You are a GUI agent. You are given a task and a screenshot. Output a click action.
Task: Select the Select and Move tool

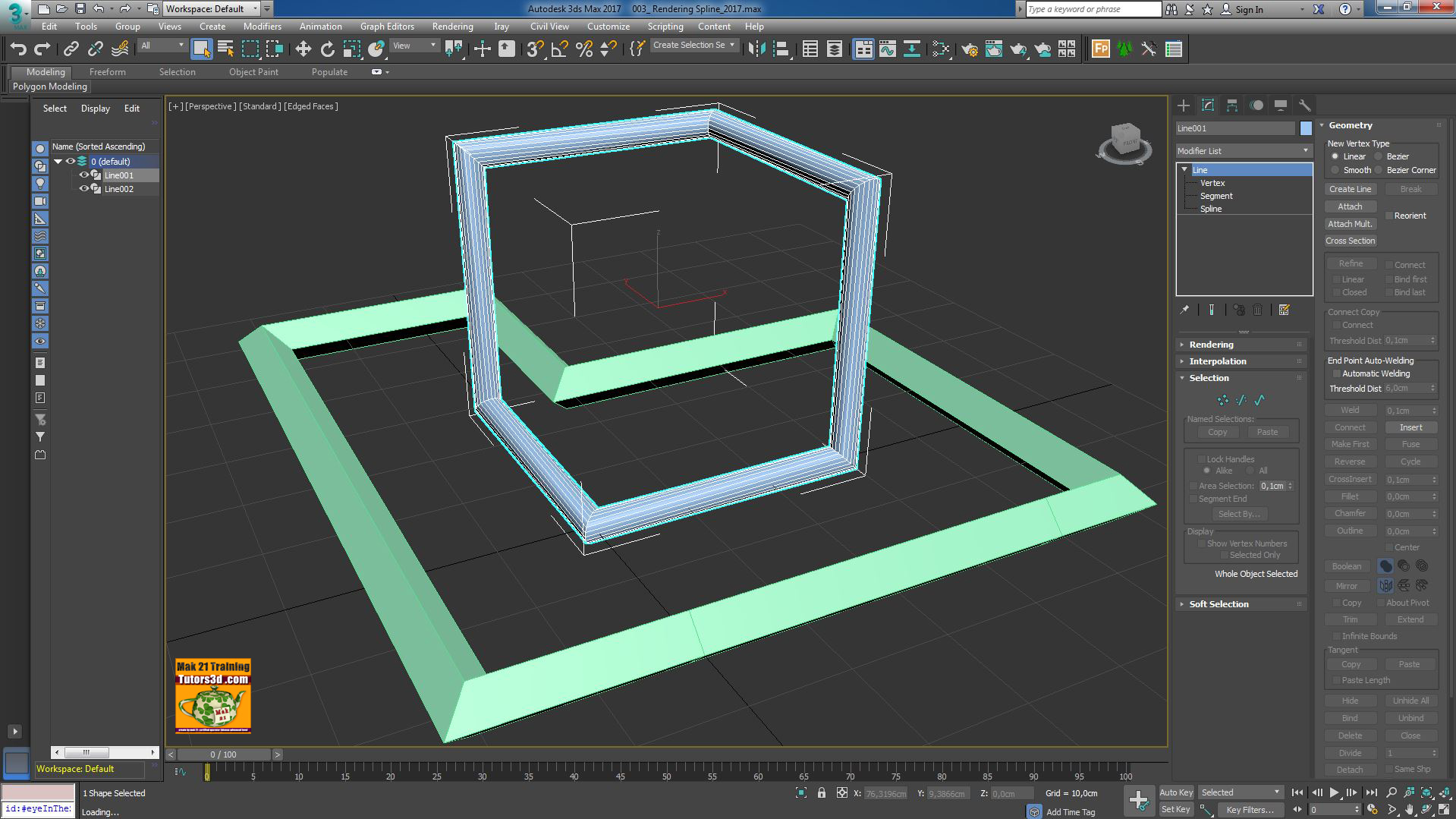point(303,49)
